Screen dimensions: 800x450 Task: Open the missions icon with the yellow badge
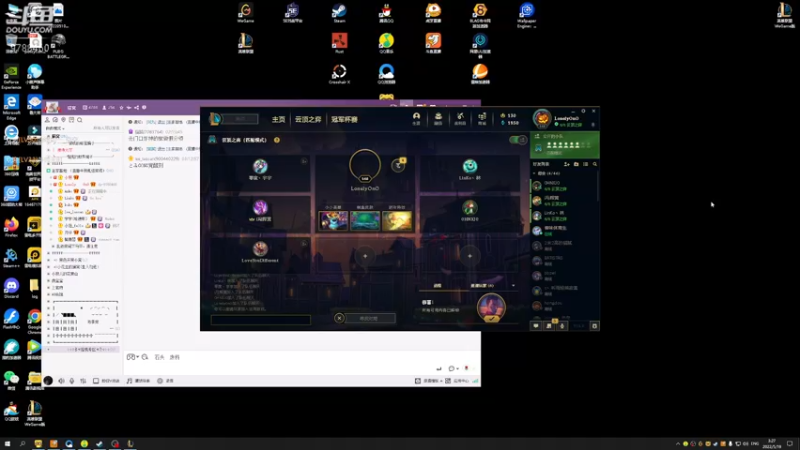(549, 325)
